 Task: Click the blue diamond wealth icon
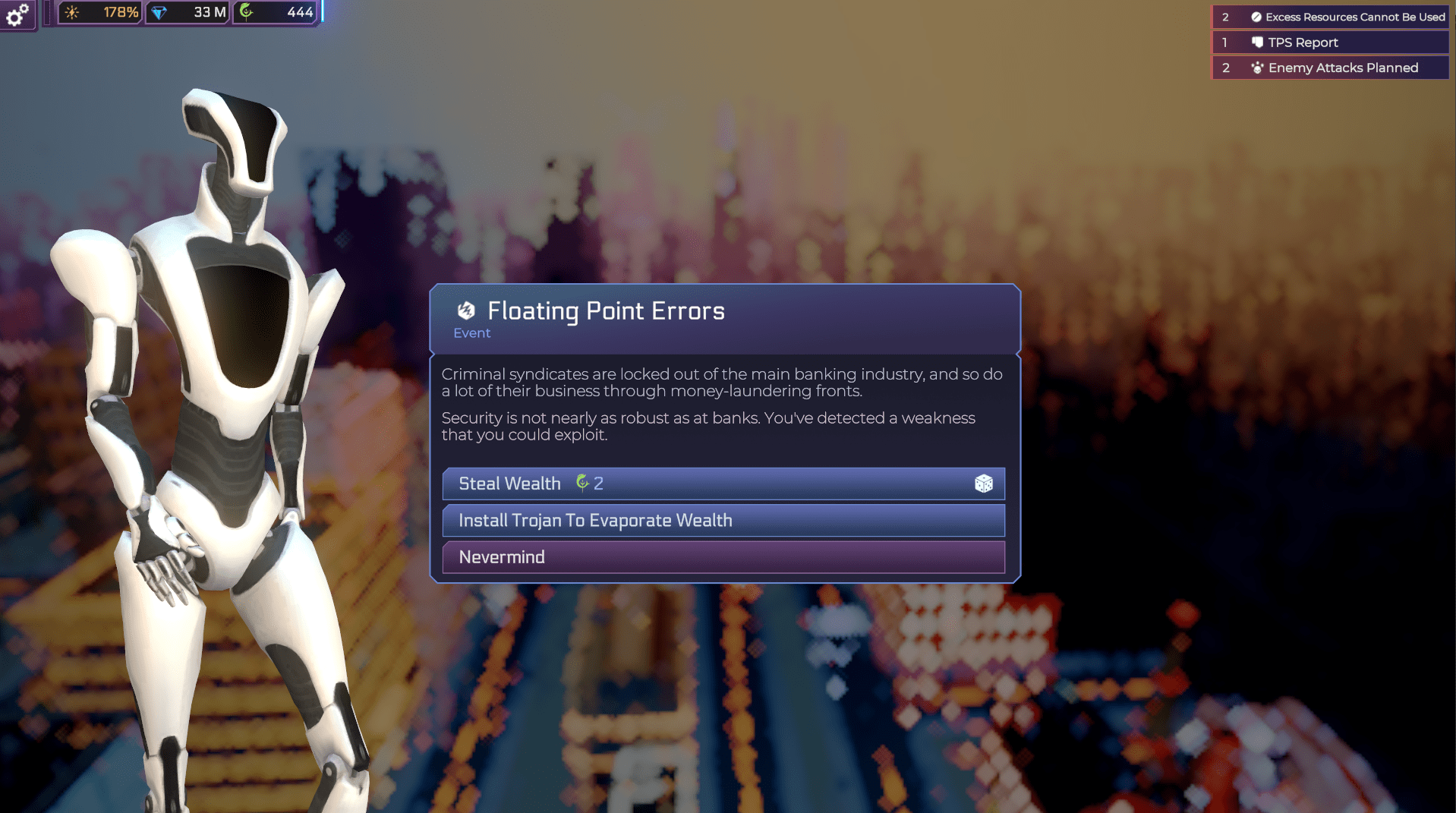159,12
